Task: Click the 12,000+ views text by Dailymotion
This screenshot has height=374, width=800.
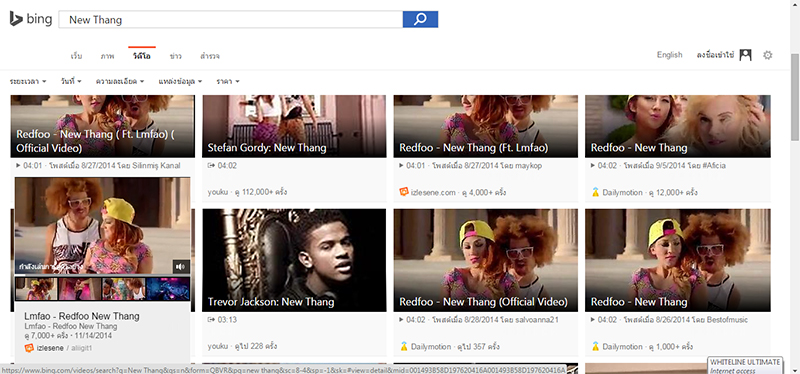Action: 672,192
